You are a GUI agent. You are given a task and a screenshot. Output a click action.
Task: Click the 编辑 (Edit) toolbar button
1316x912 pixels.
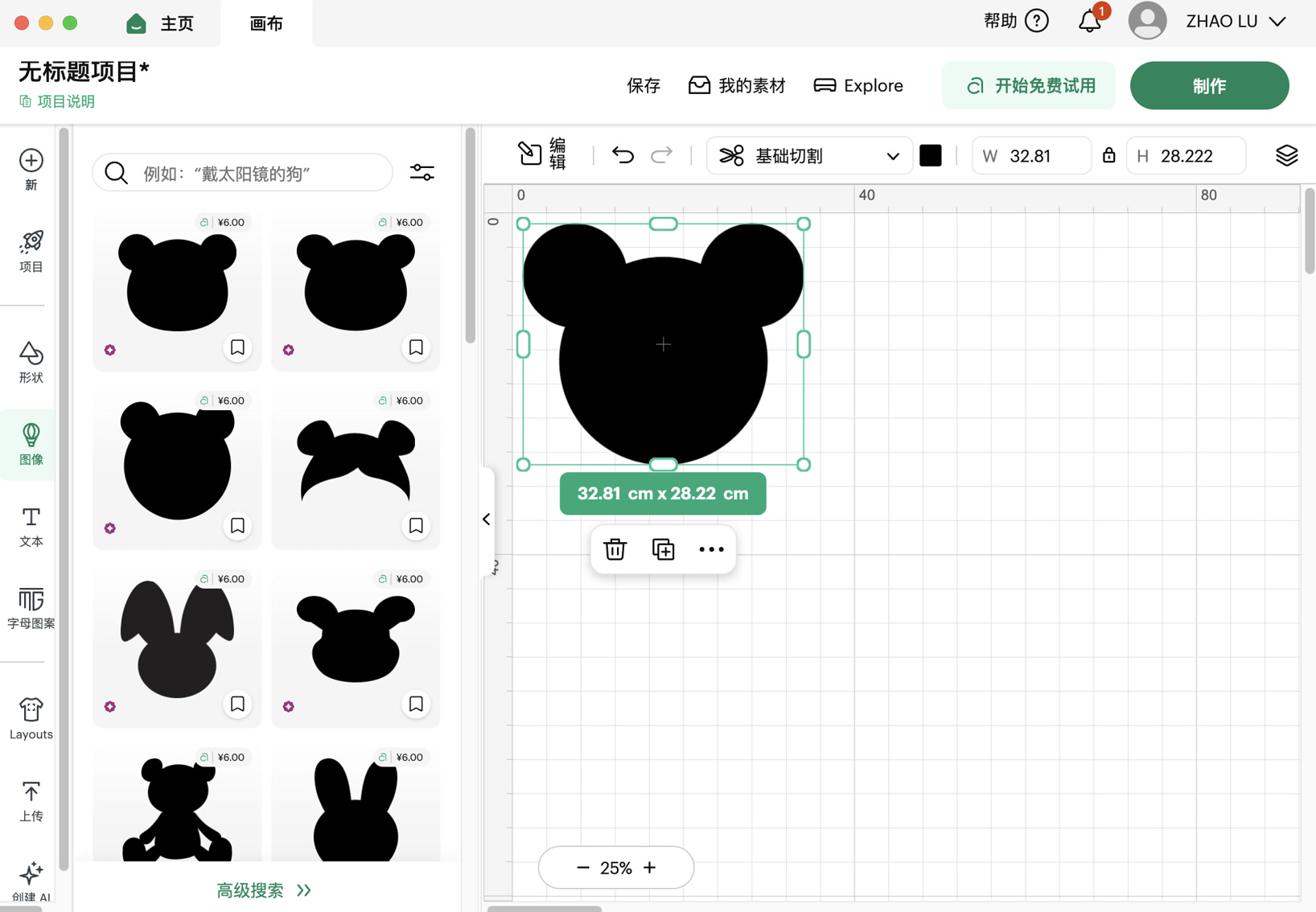(x=543, y=154)
